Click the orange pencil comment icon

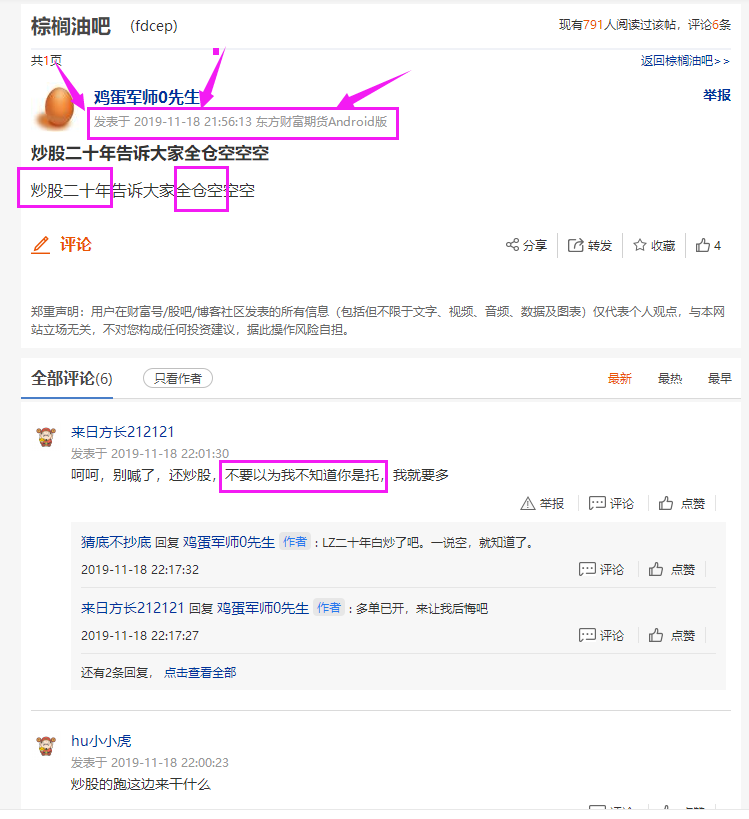(41, 245)
